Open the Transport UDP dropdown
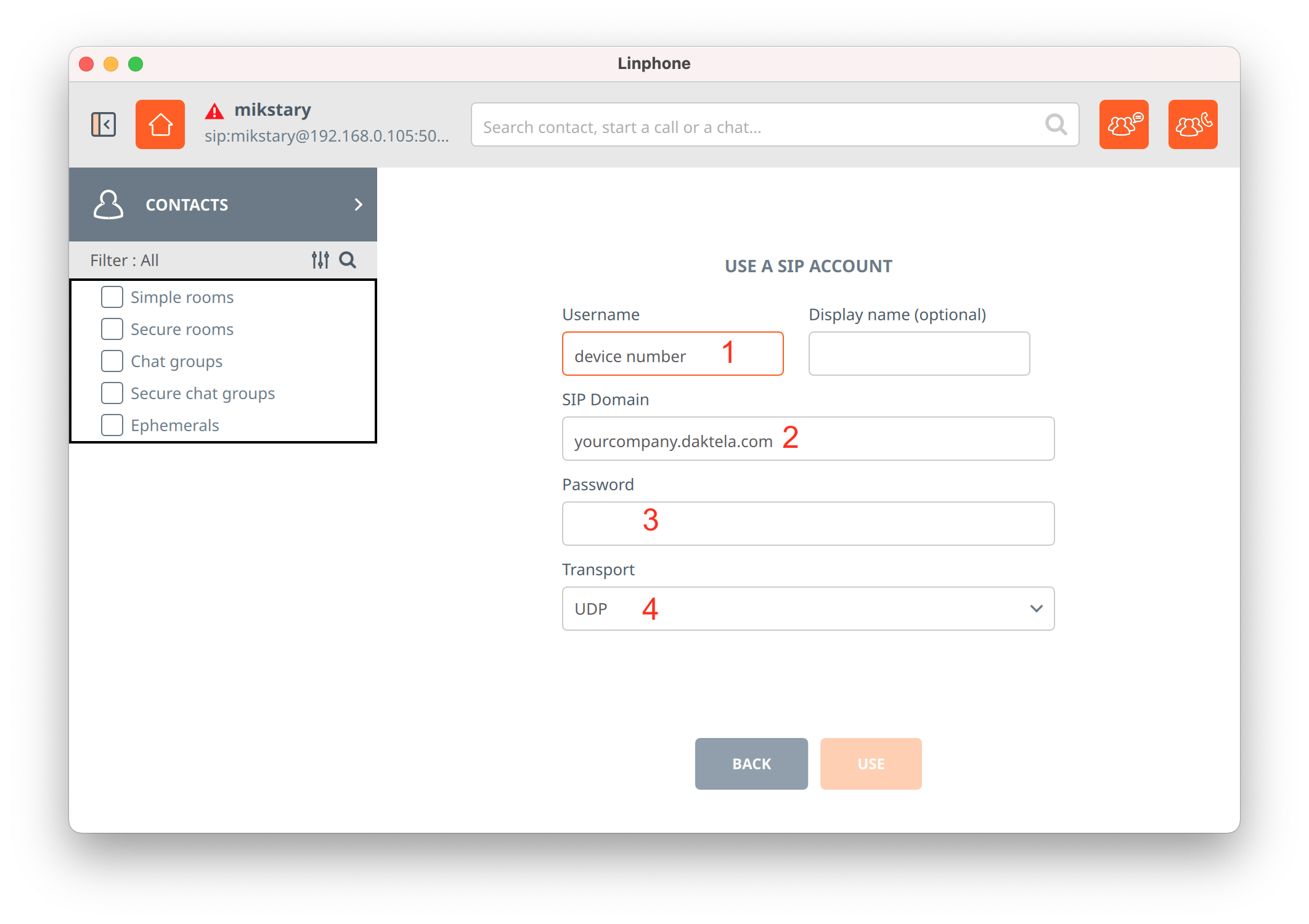 pyautogui.click(x=808, y=609)
